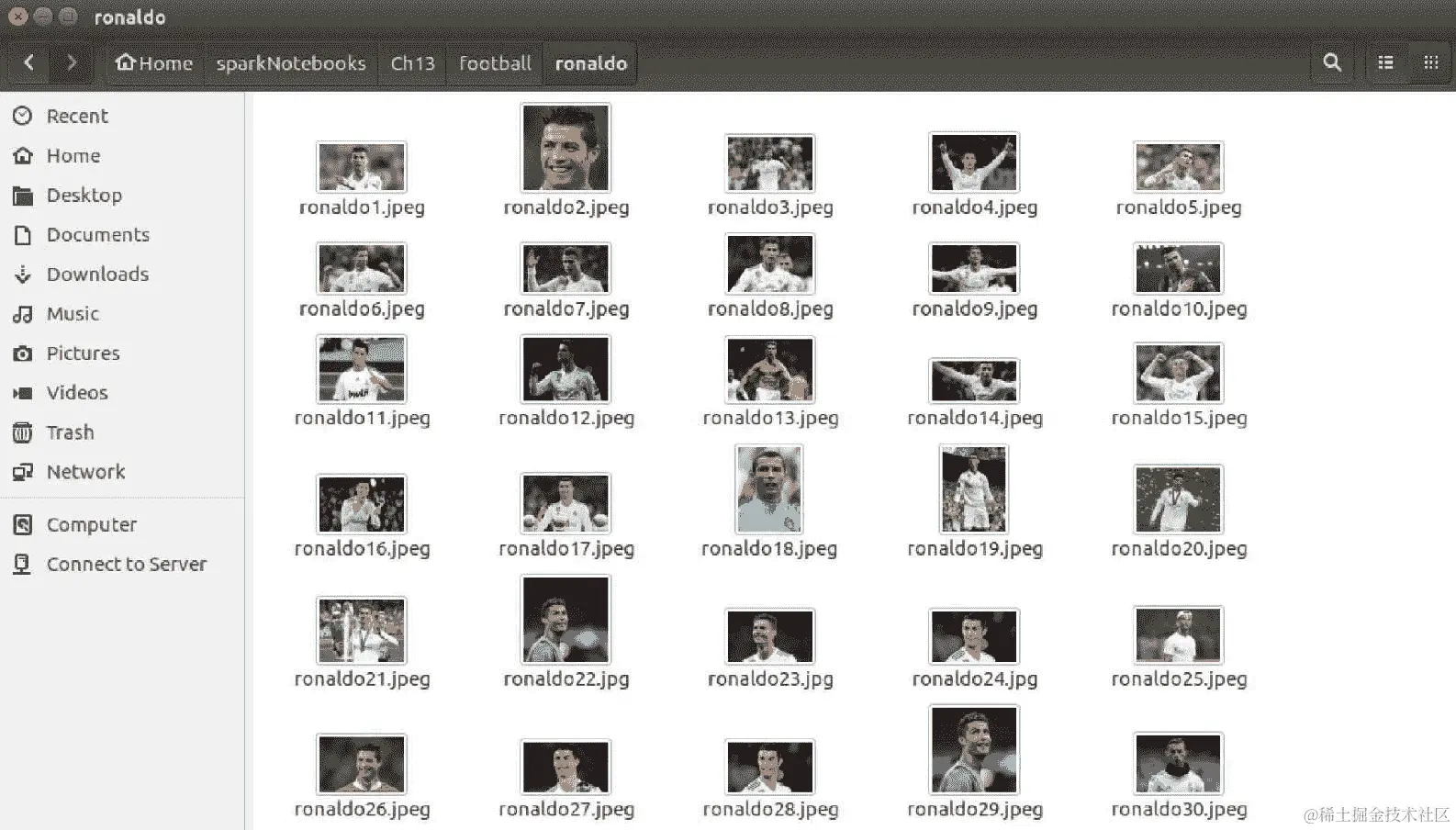Click the Documents page icon in sidebar

click(x=23, y=235)
